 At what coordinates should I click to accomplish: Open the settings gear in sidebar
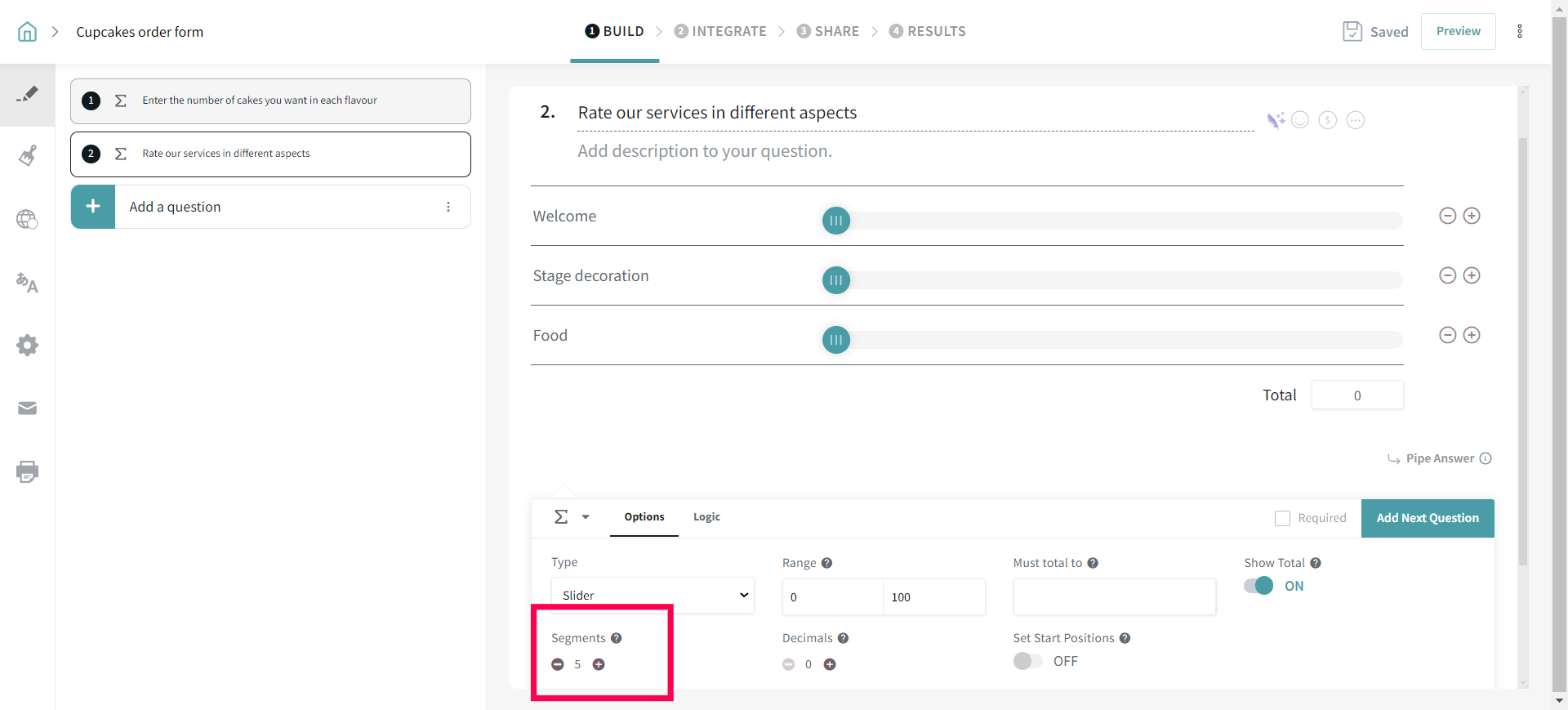pyautogui.click(x=27, y=345)
